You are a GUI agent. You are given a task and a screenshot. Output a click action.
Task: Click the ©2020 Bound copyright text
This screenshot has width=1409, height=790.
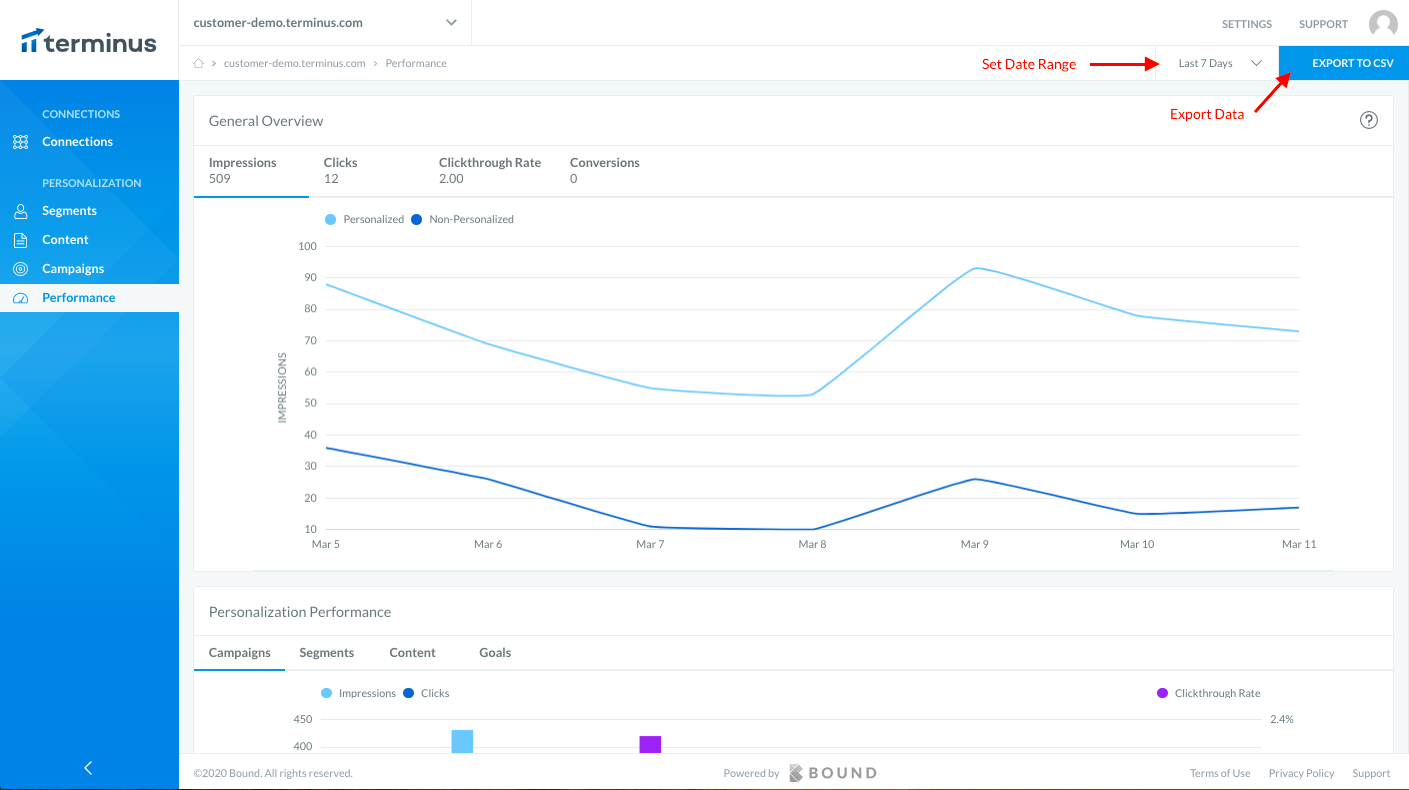click(273, 773)
